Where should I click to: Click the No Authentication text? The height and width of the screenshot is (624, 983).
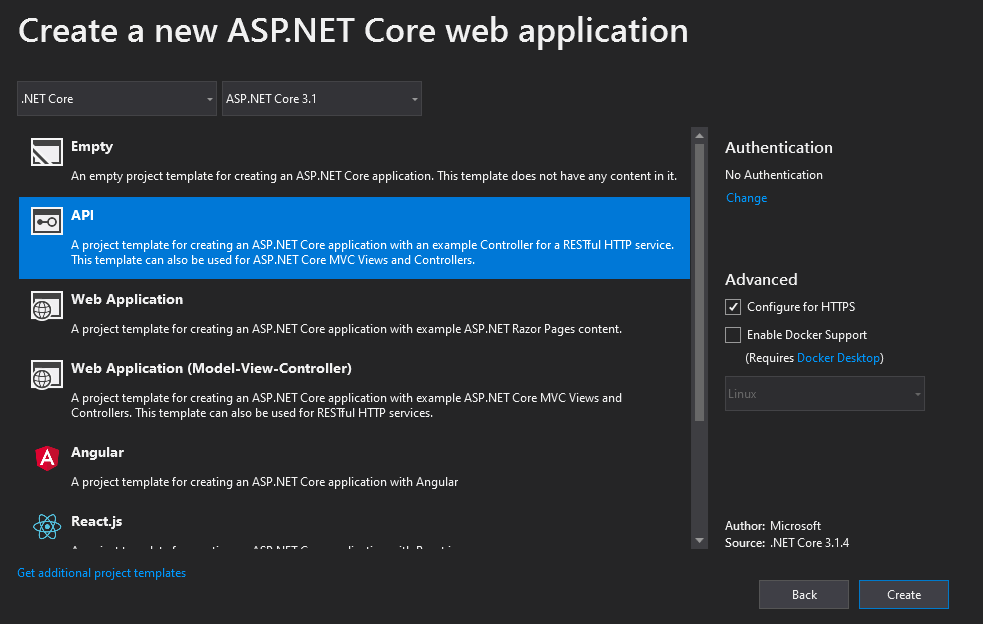tap(774, 175)
